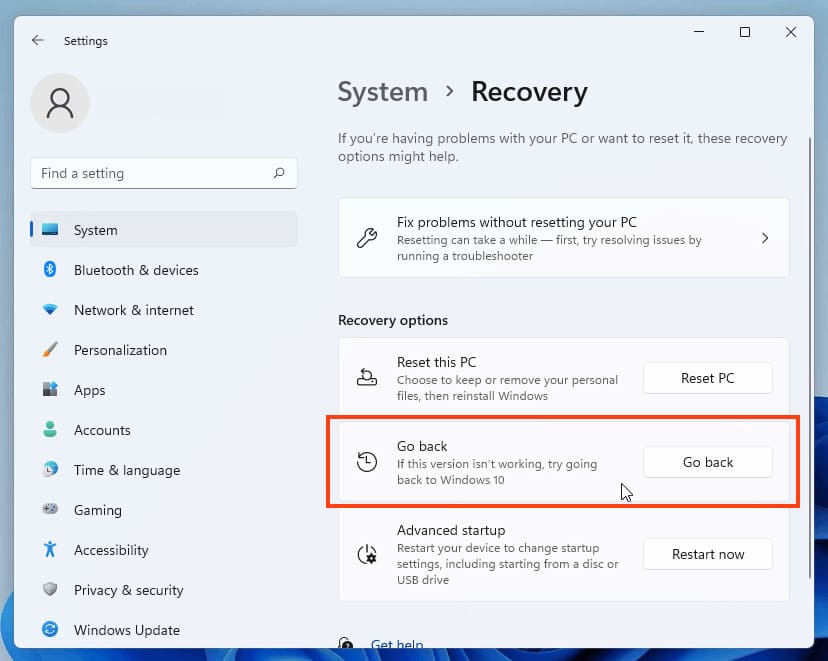This screenshot has height=661, width=828.
Task: Click the user profile avatar
Action: pos(60,103)
